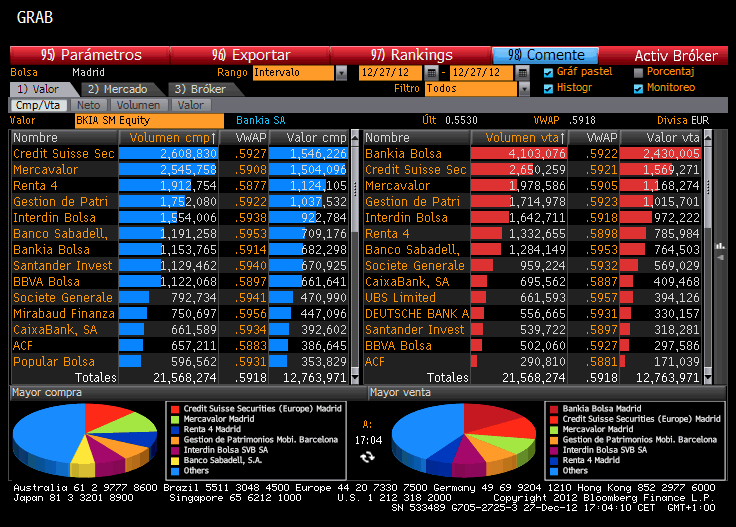736x527 pixels.
Task: Enable the Porcentaj checkbox
Action: click(638, 73)
